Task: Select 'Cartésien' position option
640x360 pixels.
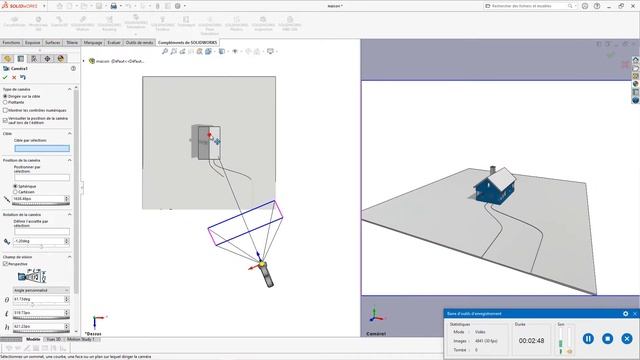Action: tap(16, 192)
